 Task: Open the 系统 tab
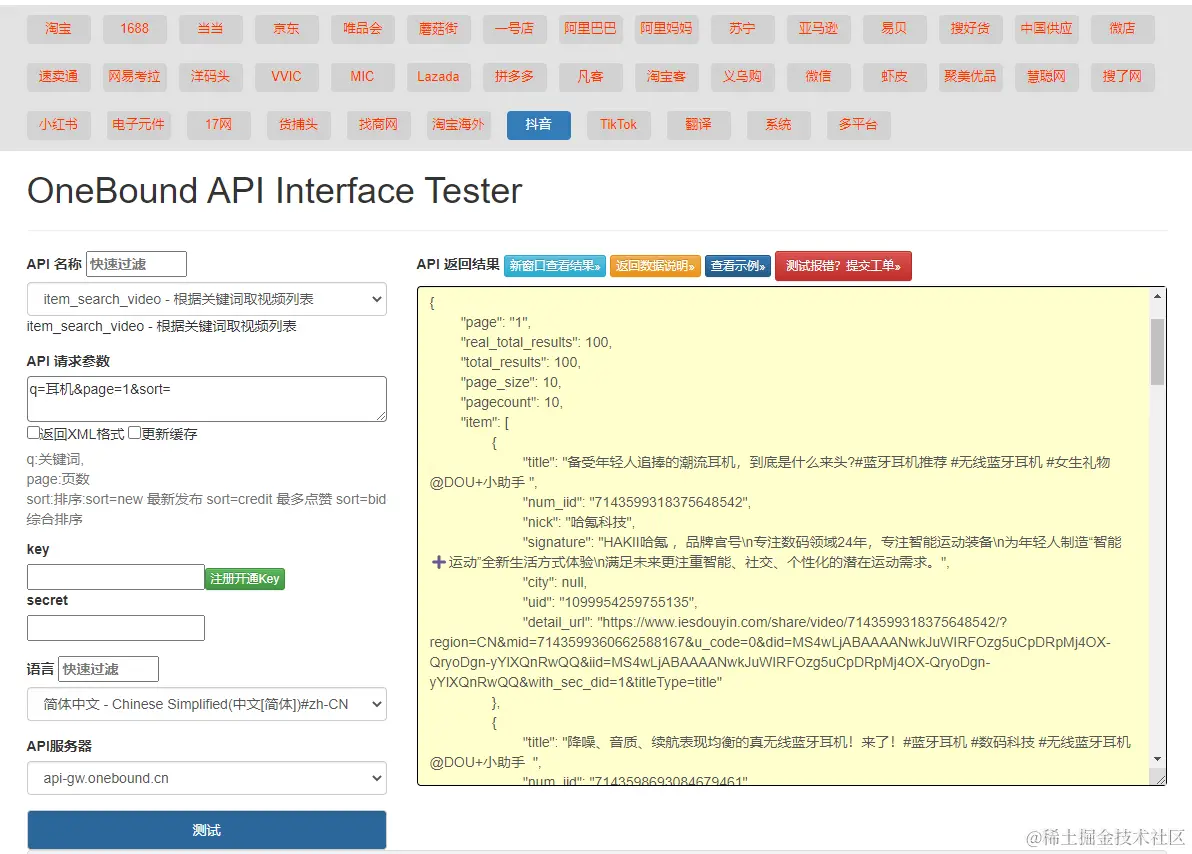778,125
